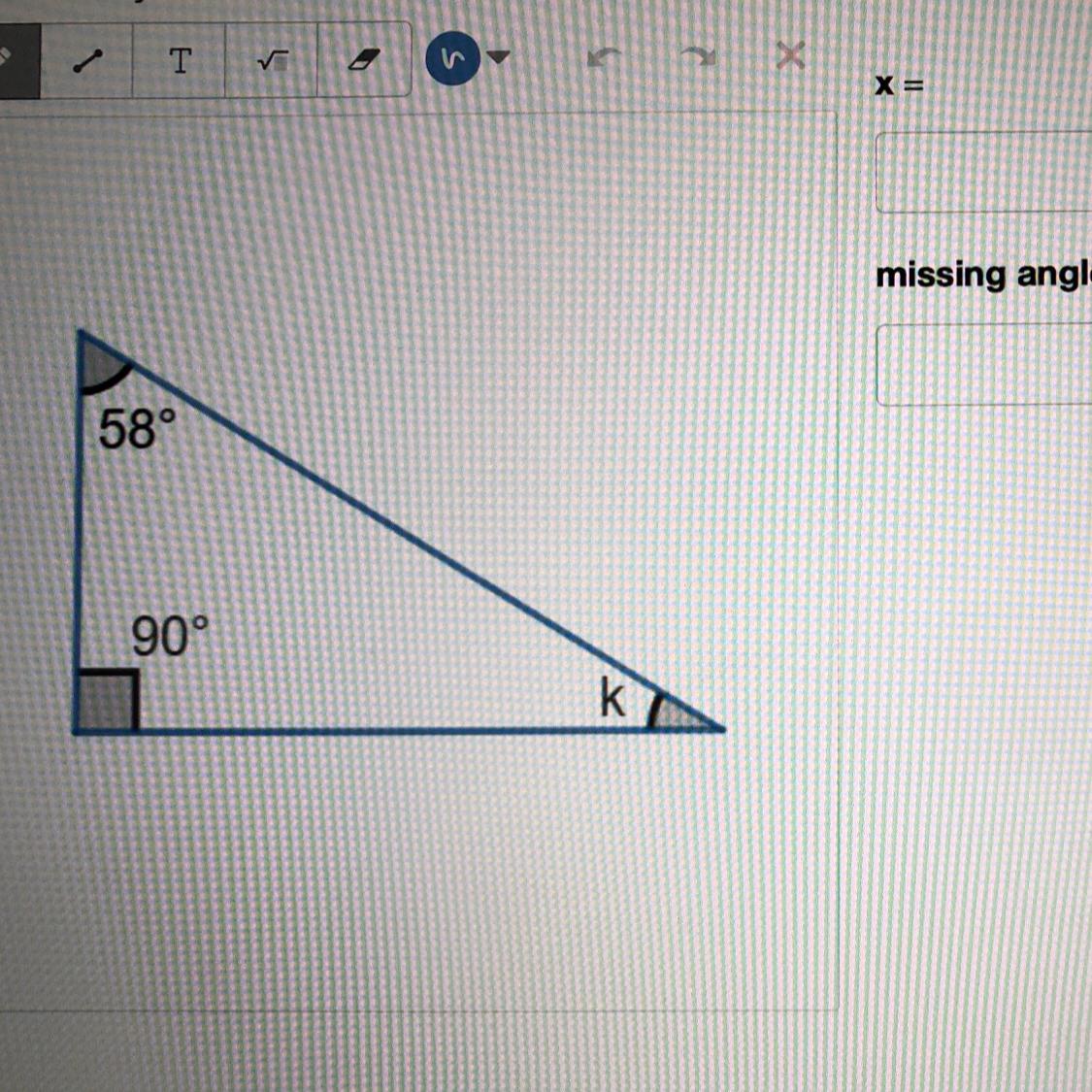This screenshot has height=1092, width=1092.
Task: Clear the drawing with the X button
Action: point(790,55)
